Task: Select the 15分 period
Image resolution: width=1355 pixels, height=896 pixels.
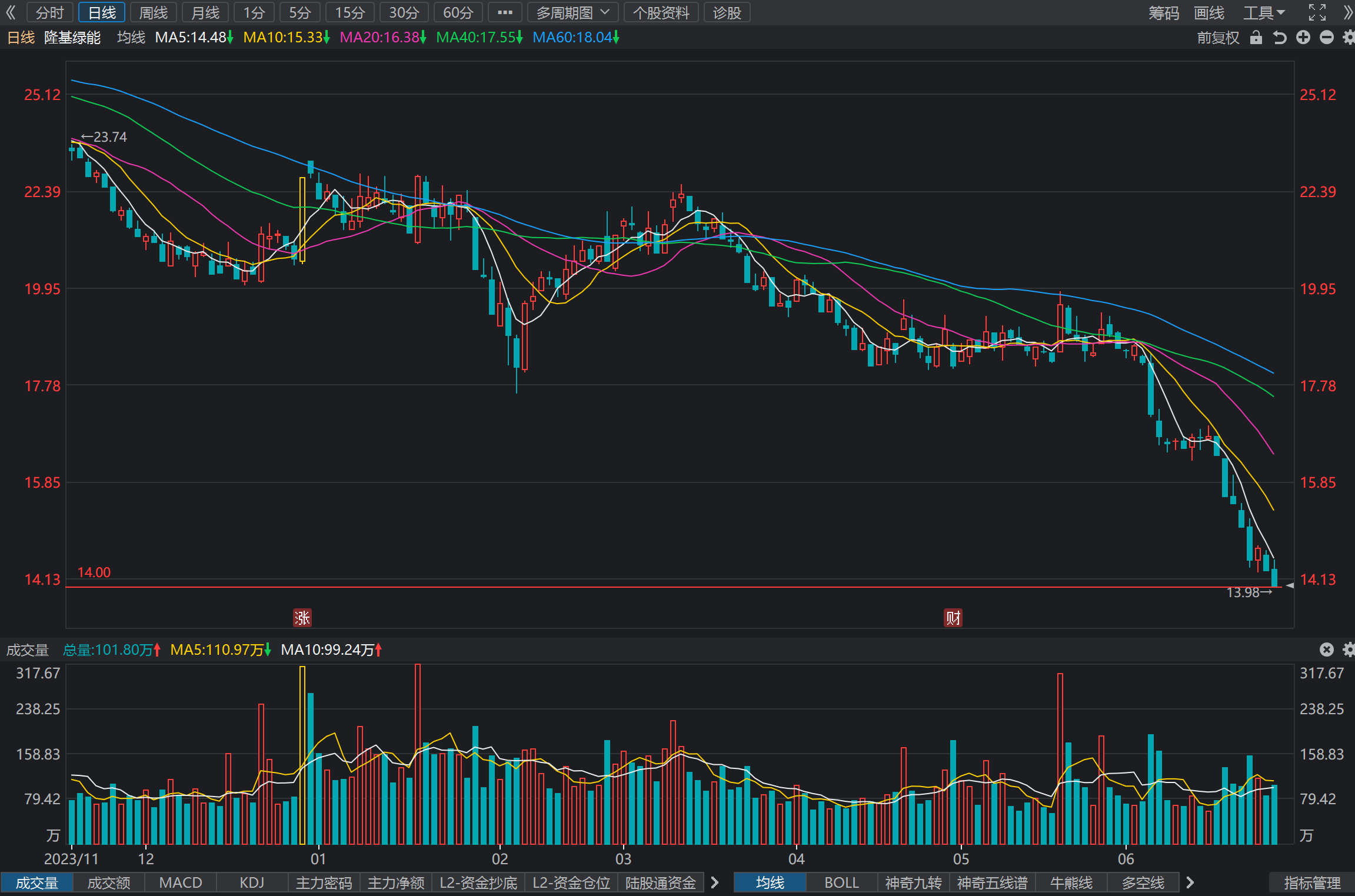Action: [x=350, y=12]
